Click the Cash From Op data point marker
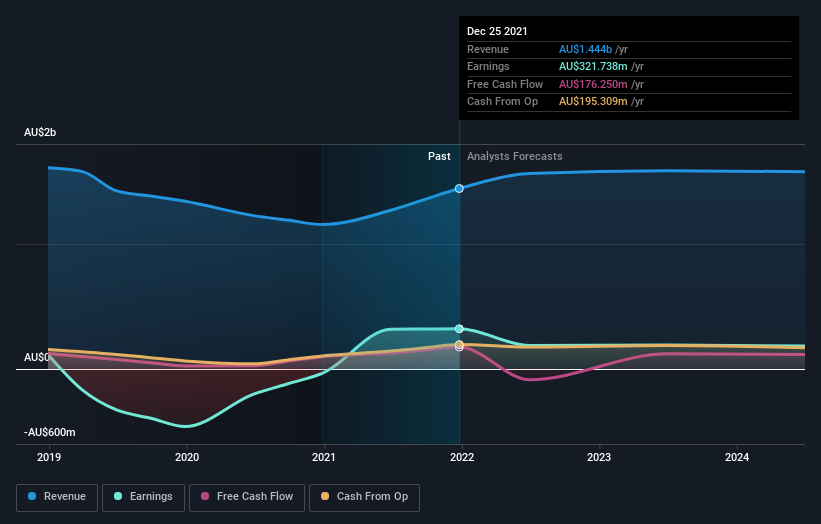Image resolution: width=821 pixels, height=524 pixels. point(459,344)
